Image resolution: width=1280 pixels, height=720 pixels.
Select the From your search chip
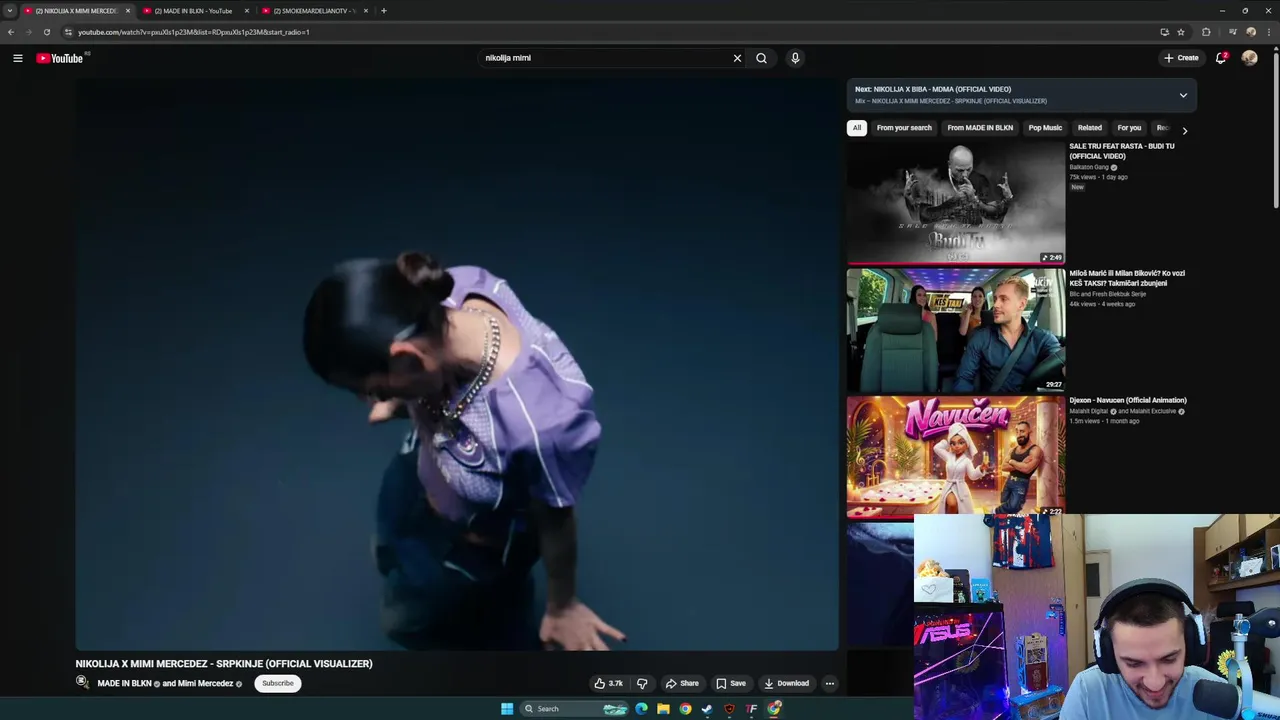point(904,128)
